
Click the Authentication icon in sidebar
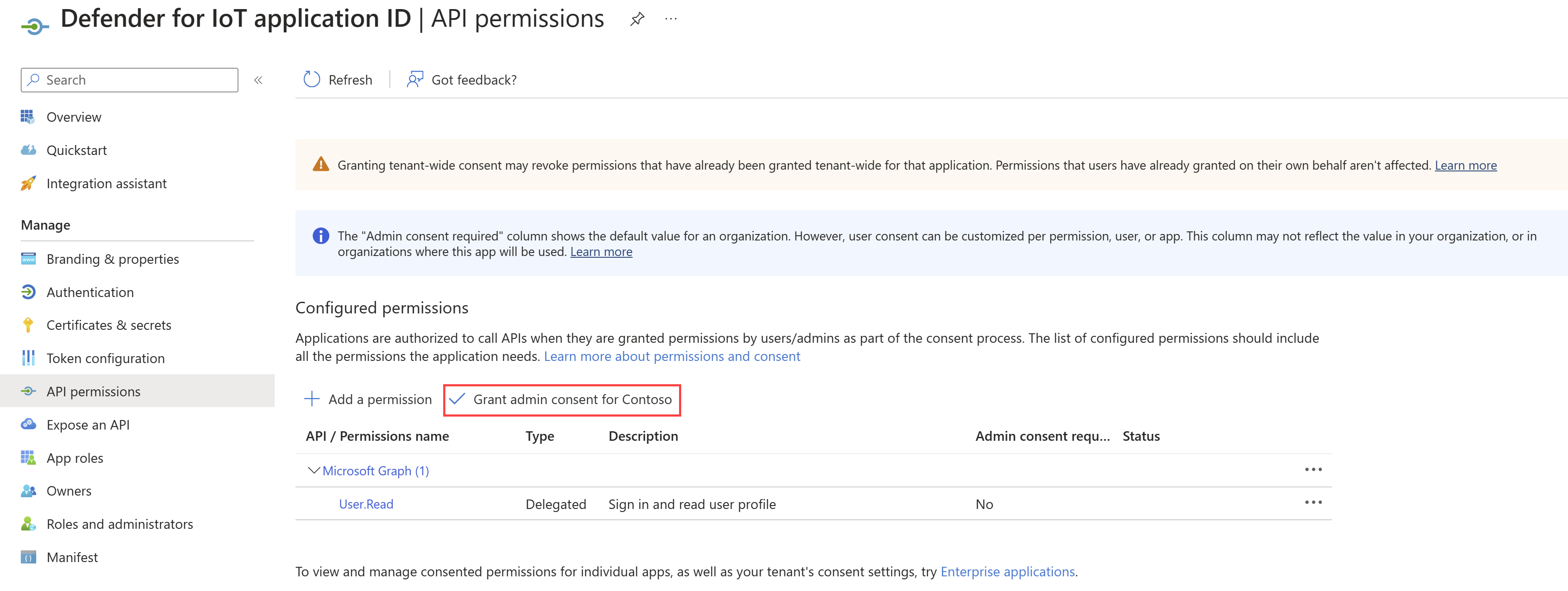point(28,292)
